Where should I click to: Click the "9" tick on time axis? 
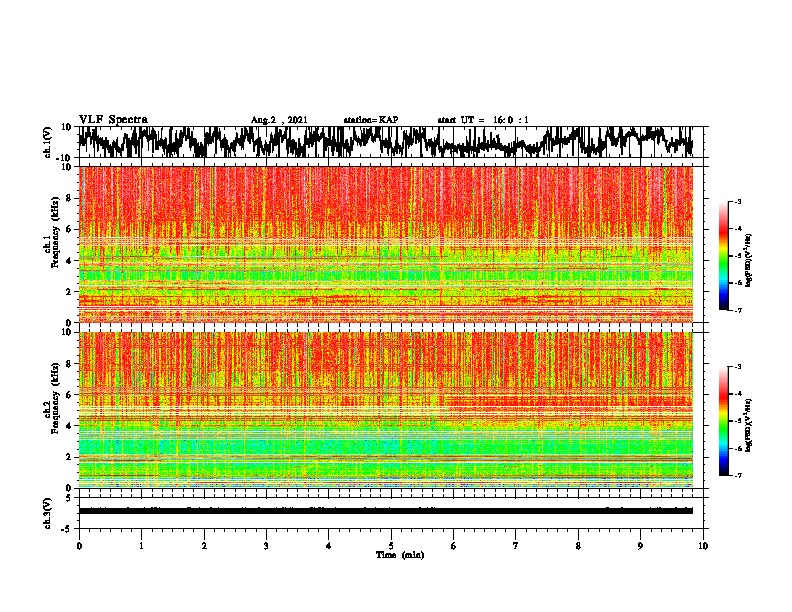coord(640,546)
